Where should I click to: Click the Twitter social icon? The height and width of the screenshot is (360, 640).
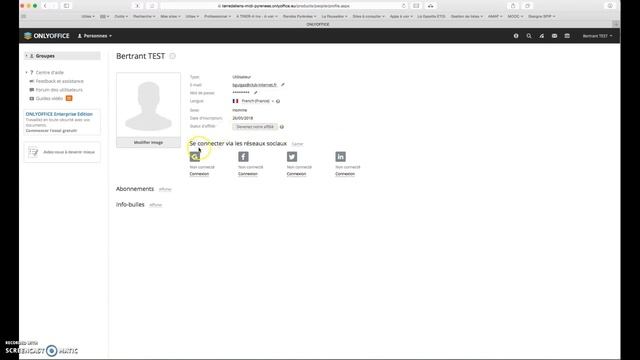point(292,157)
